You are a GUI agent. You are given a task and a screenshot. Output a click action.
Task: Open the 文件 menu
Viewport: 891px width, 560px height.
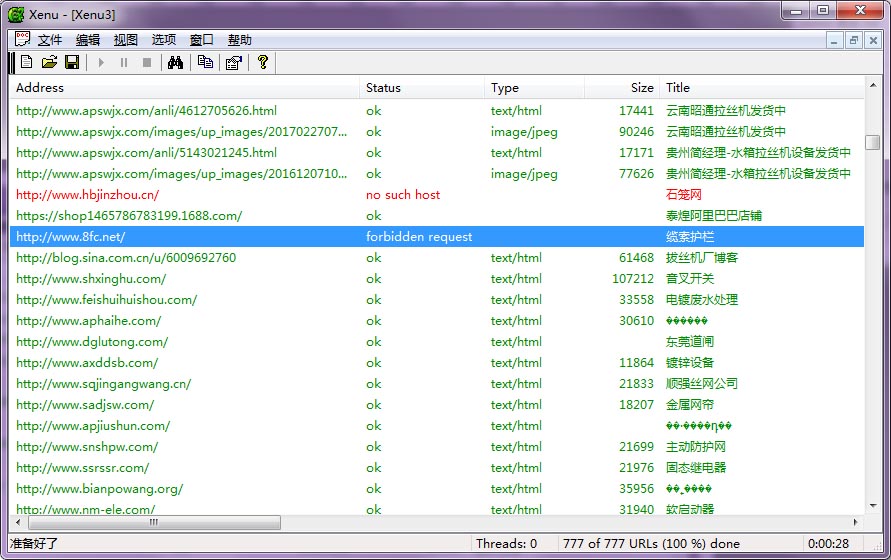click(49, 40)
